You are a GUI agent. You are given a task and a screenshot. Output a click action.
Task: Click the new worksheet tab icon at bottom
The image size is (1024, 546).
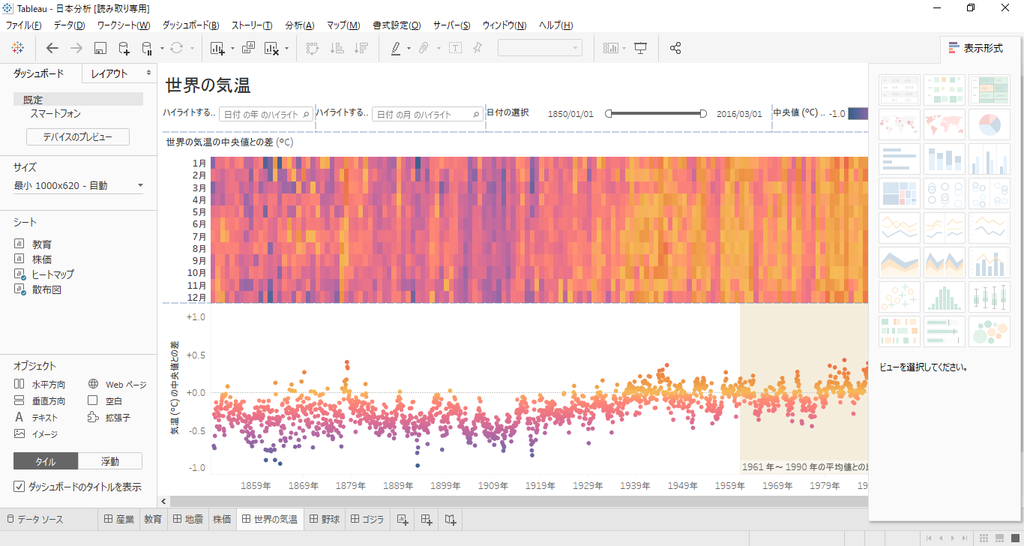coord(403,520)
